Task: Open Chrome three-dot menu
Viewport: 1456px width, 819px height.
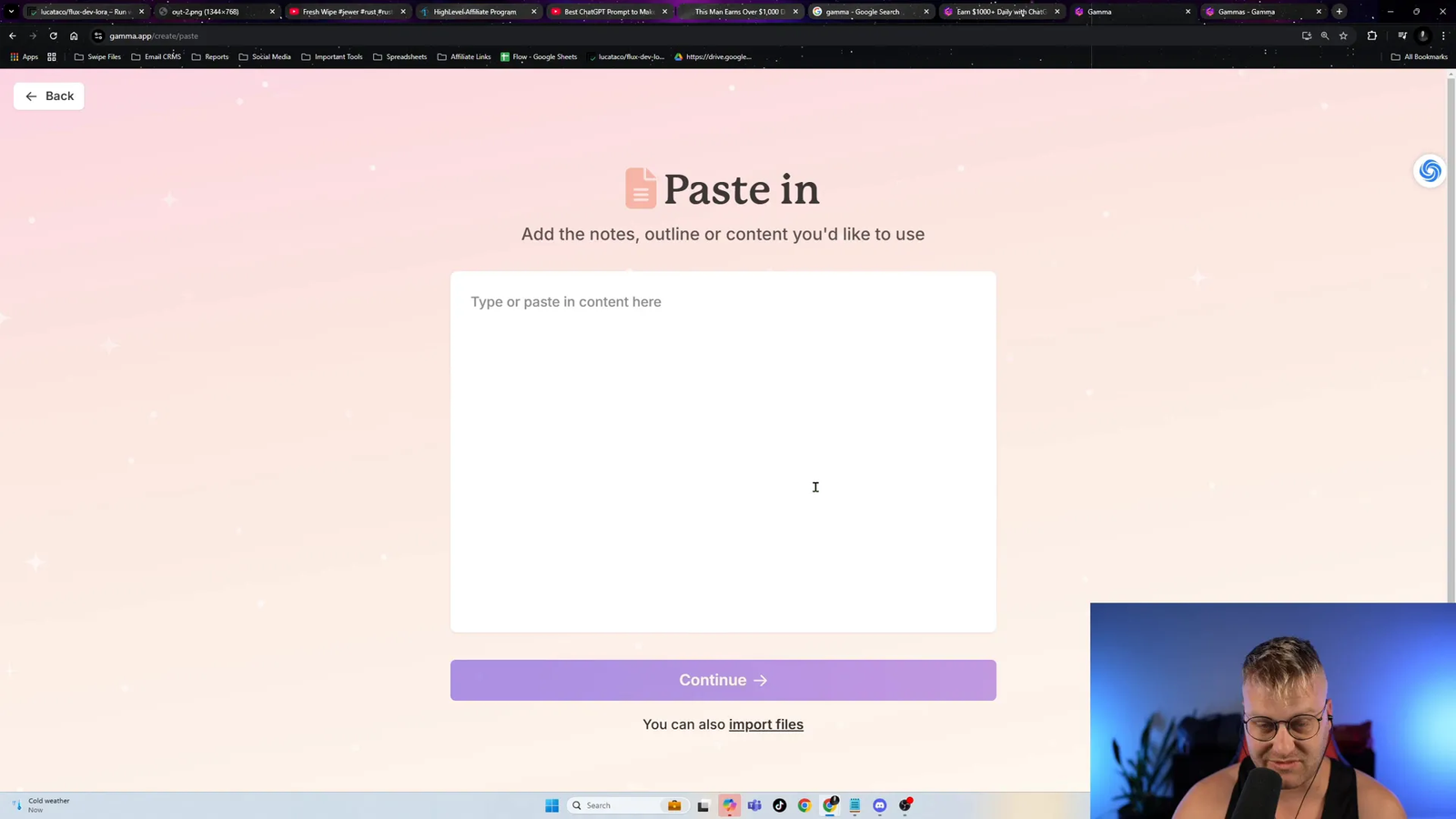Action: tap(1443, 35)
